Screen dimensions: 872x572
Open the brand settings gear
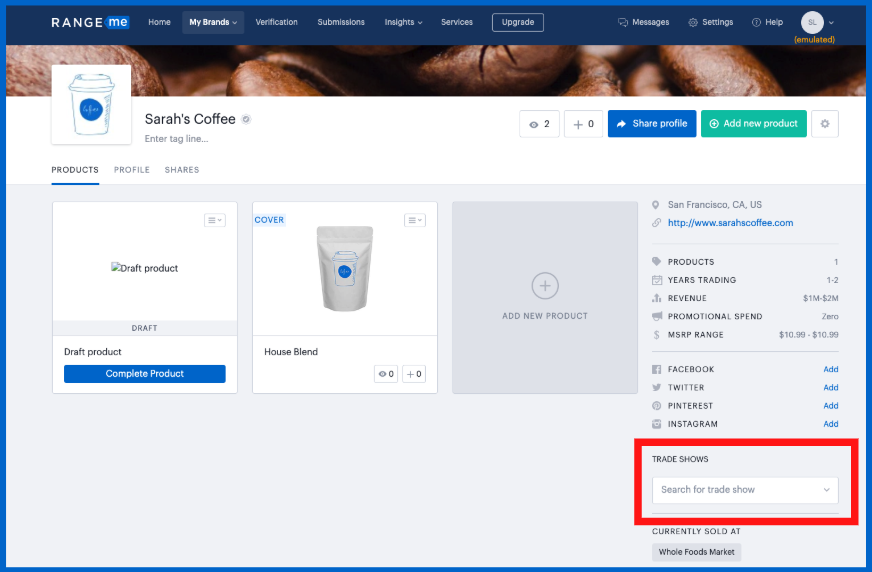(825, 124)
